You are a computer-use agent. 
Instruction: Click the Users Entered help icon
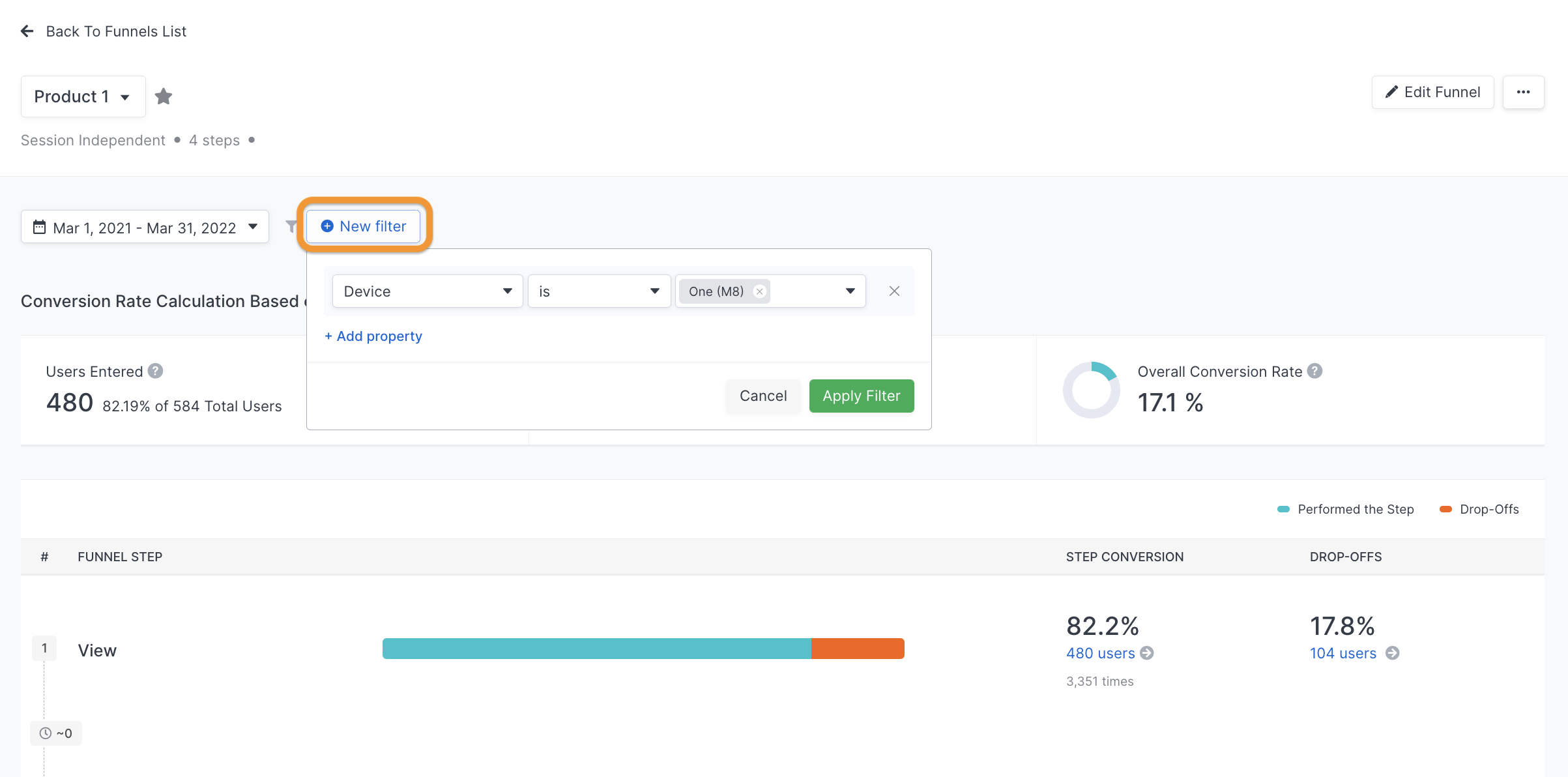155,371
